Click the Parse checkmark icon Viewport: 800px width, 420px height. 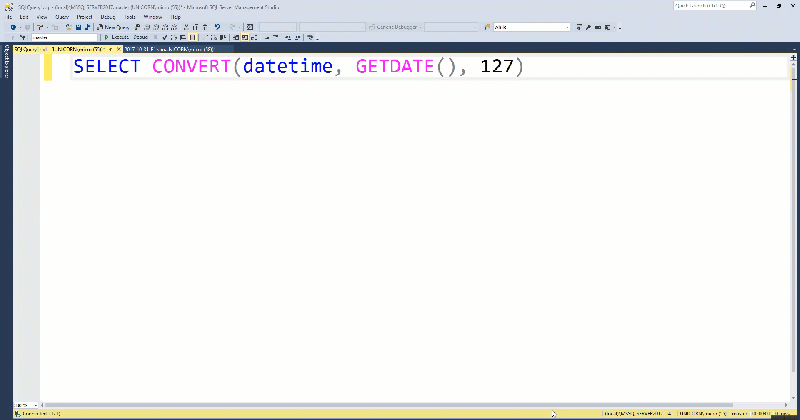pos(164,37)
